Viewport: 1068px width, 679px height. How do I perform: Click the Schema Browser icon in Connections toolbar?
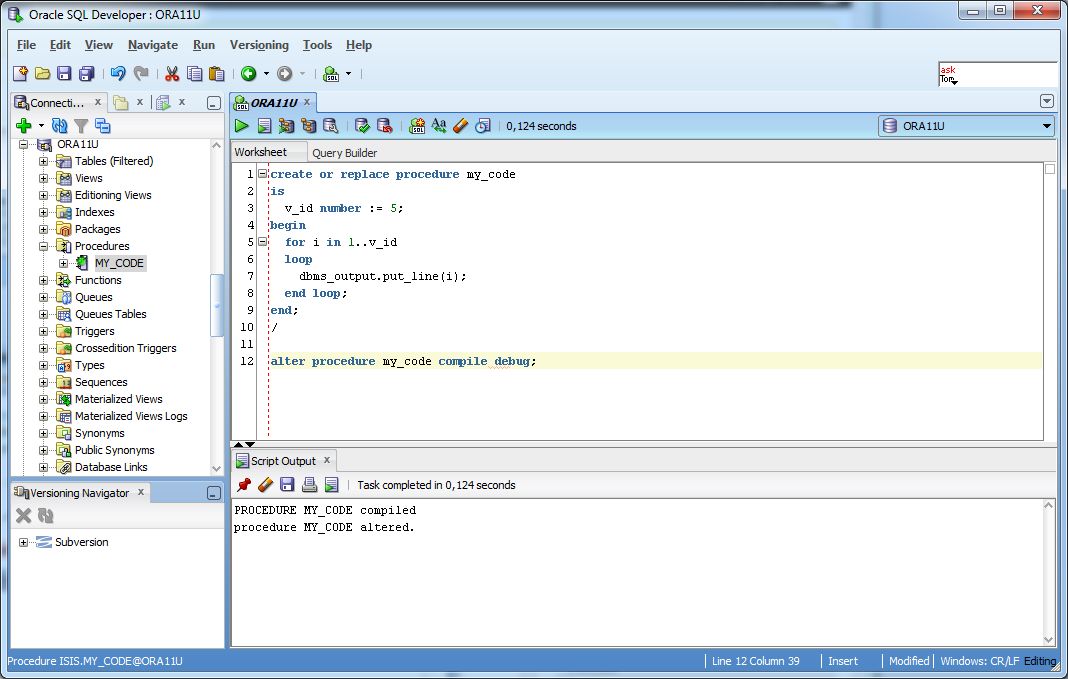pyautogui.click(x=103, y=125)
